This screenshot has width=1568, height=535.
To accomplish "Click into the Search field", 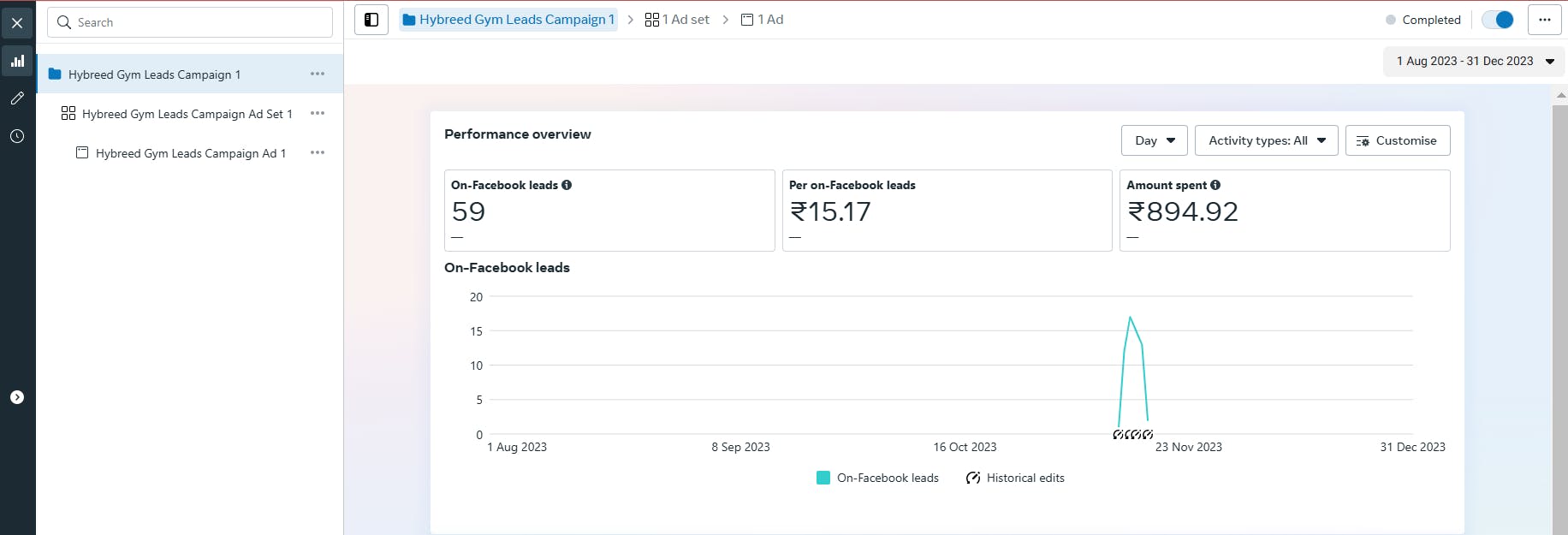I will pyautogui.click(x=190, y=22).
